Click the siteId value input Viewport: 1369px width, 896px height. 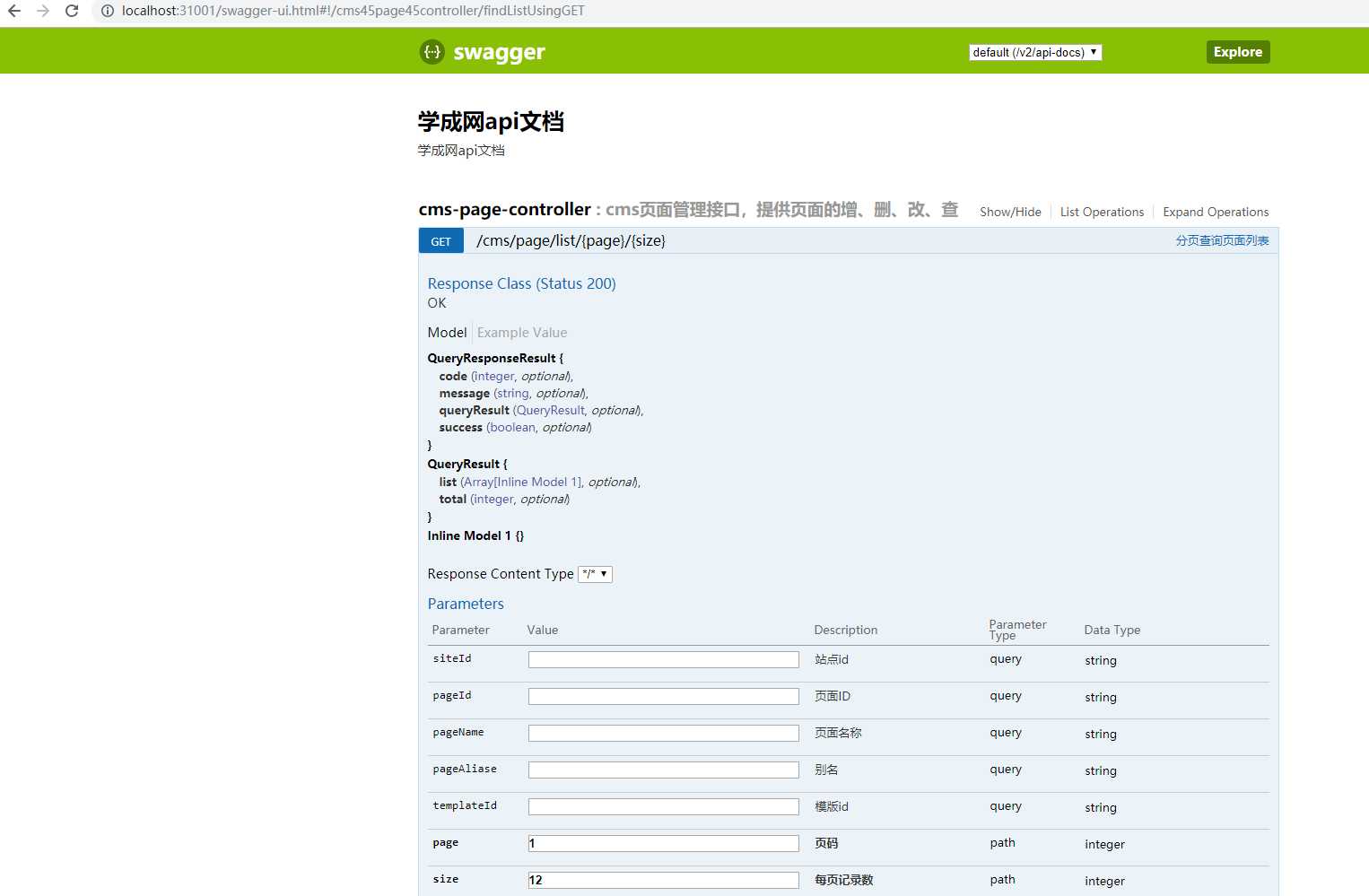click(664, 659)
